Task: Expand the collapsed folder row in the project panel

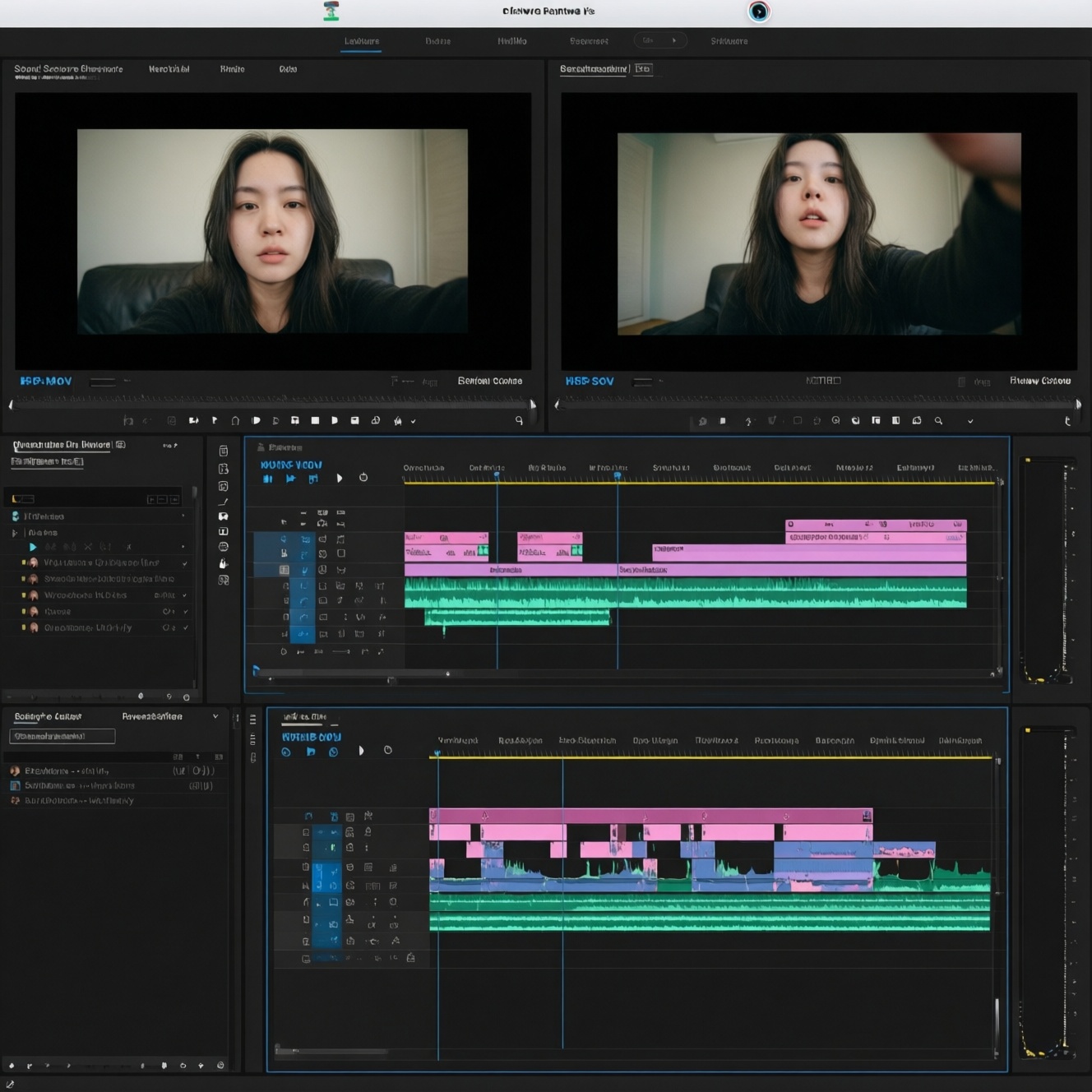Action: coord(14,533)
